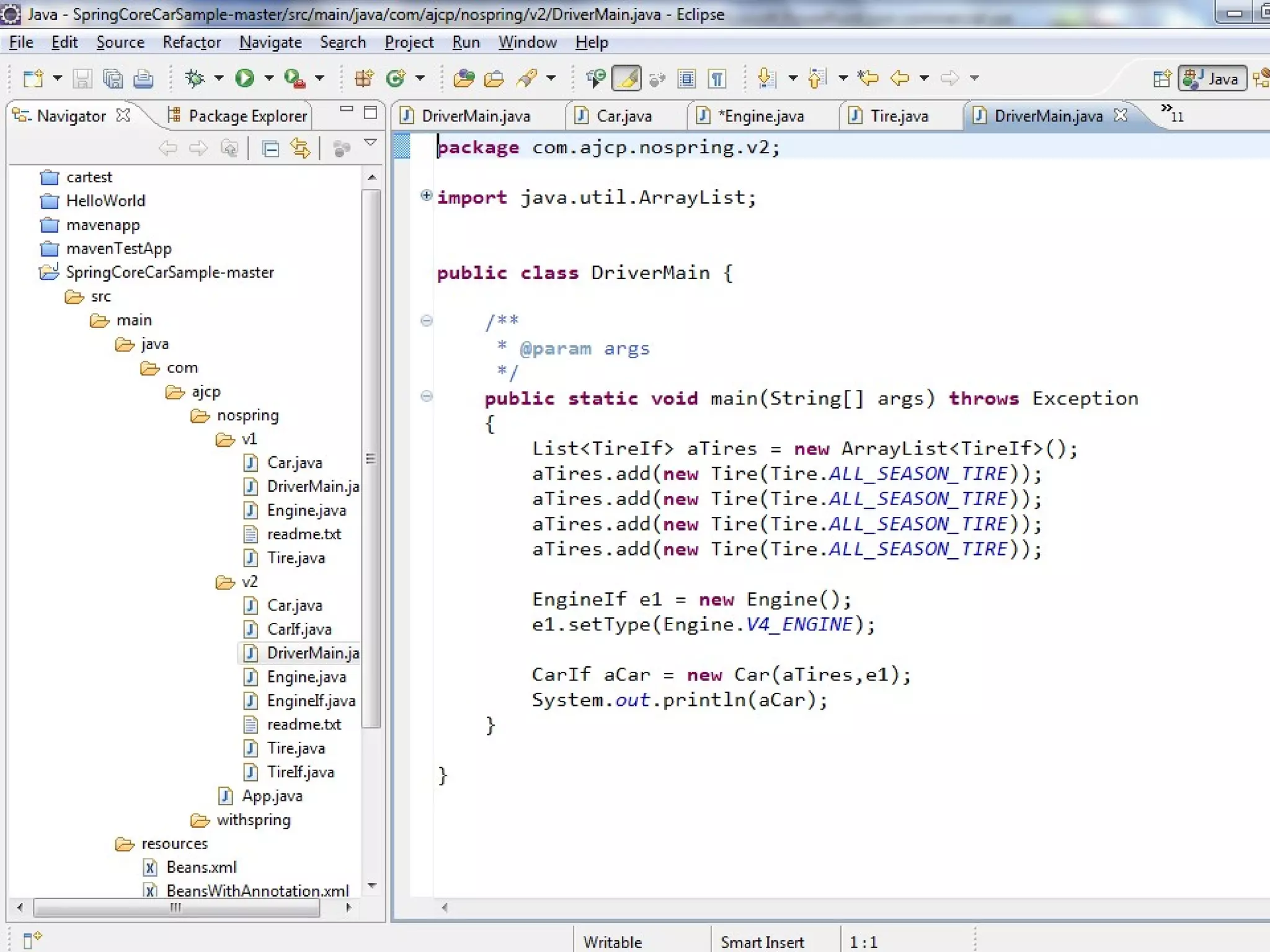Click the Open Perspective icon
The image size is (1270, 952).
tap(1161, 79)
